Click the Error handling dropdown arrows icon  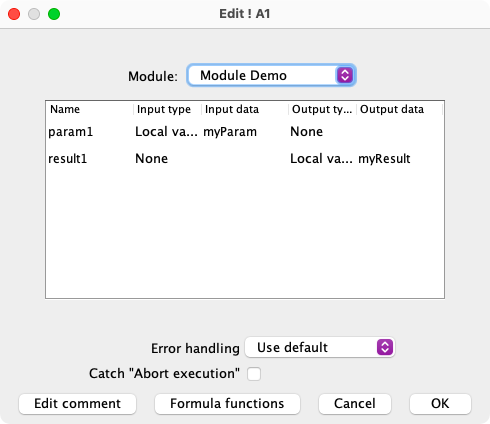pyautogui.click(x=385, y=347)
